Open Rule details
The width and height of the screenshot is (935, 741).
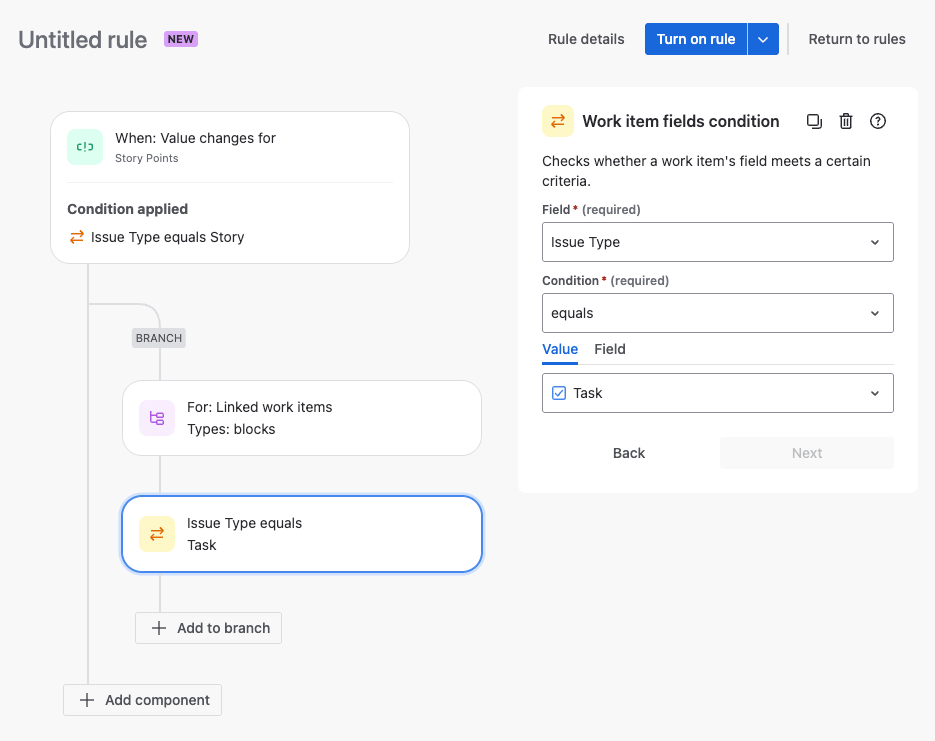pyautogui.click(x=586, y=39)
